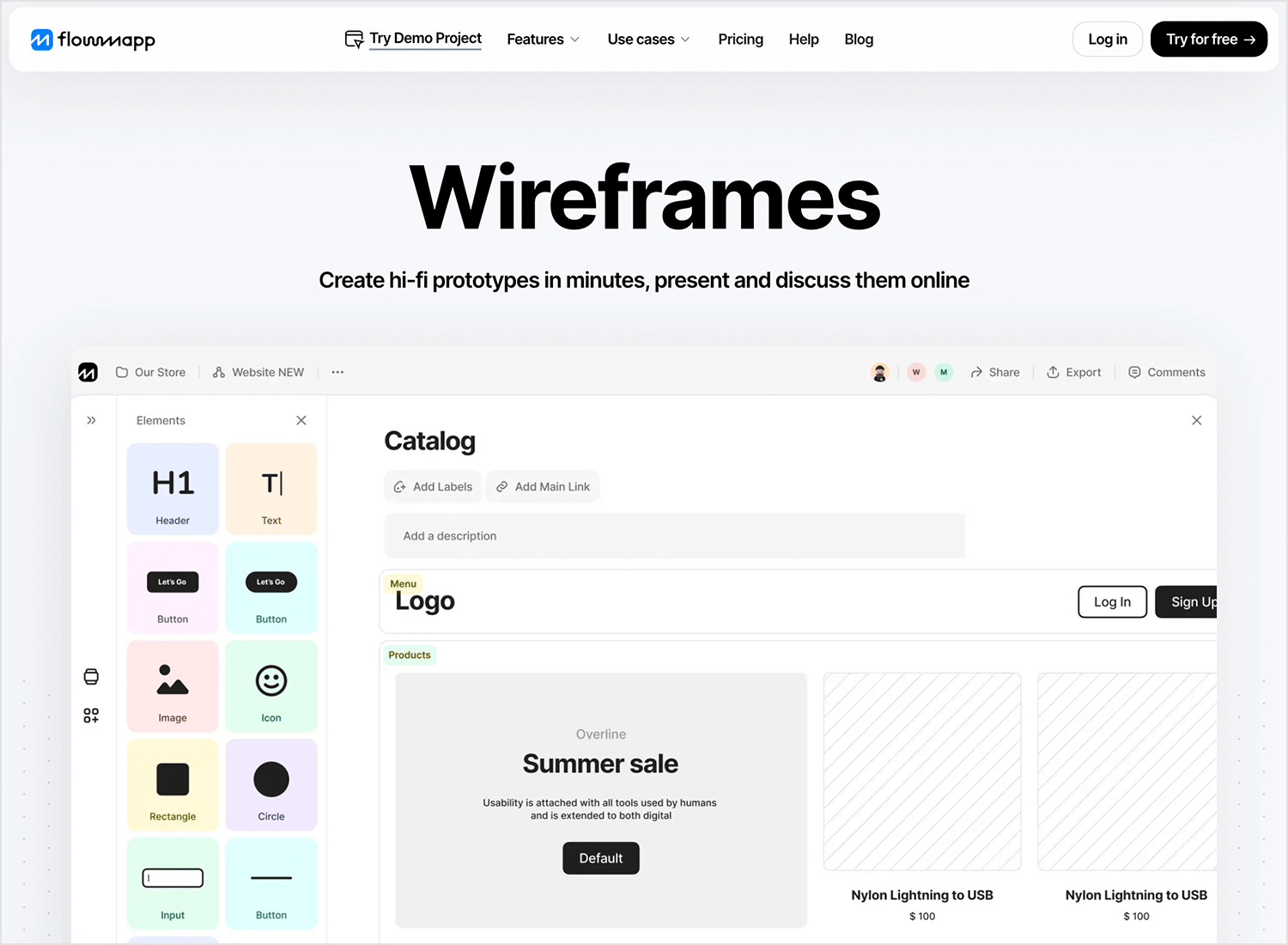Click Add Labels button
Screen dimensions: 1288x945
click(433, 486)
